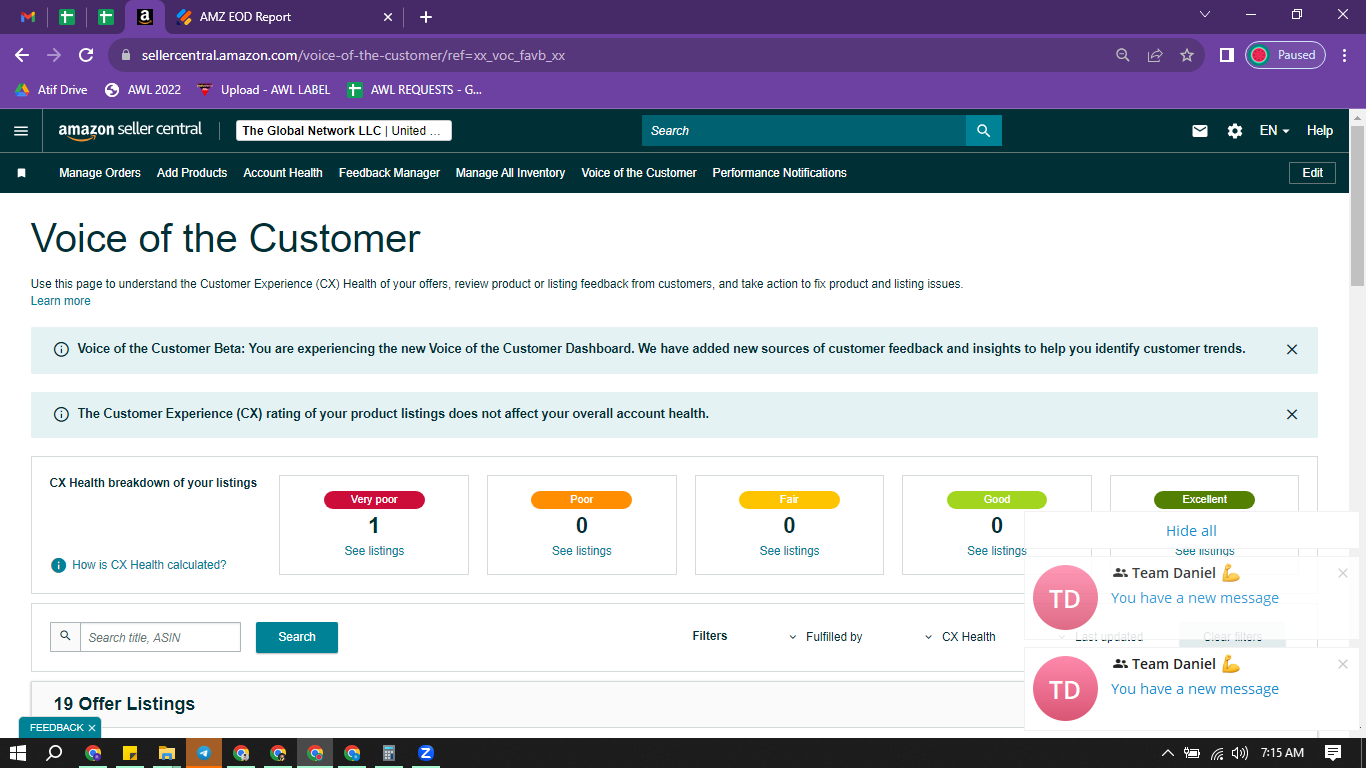Open Calculator from the taskbar

tap(389, 753)
